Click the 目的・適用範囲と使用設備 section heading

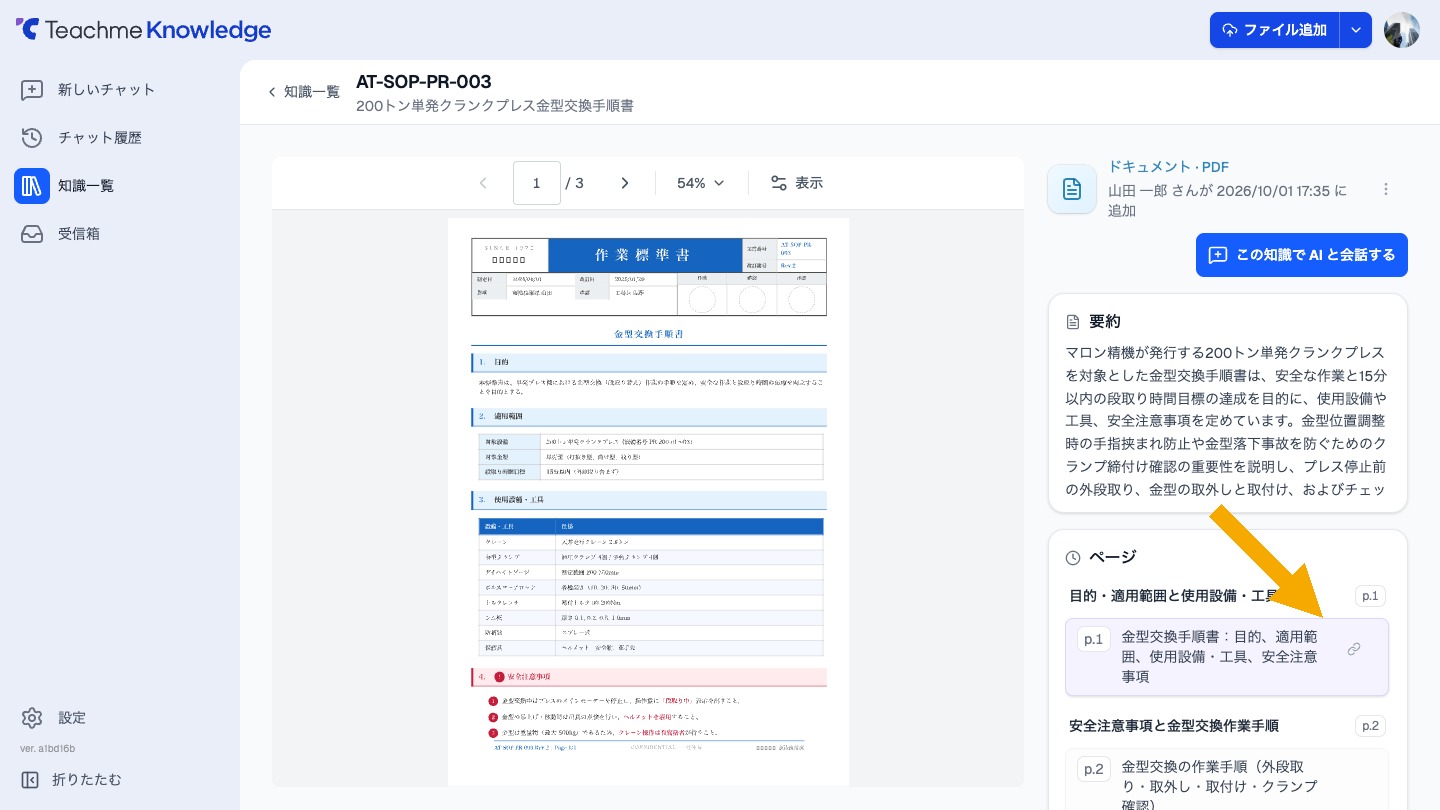[x=1175, y=597]
